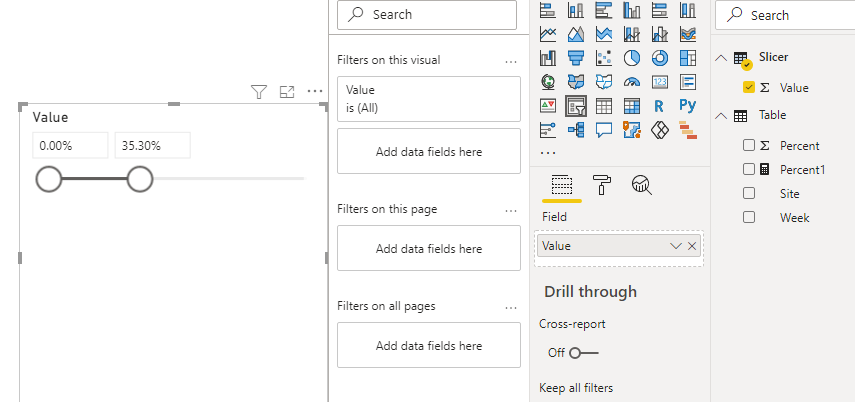
Task: Select the Slicer visualization icon
Action: pyautogui.click(x=576, y=105)
